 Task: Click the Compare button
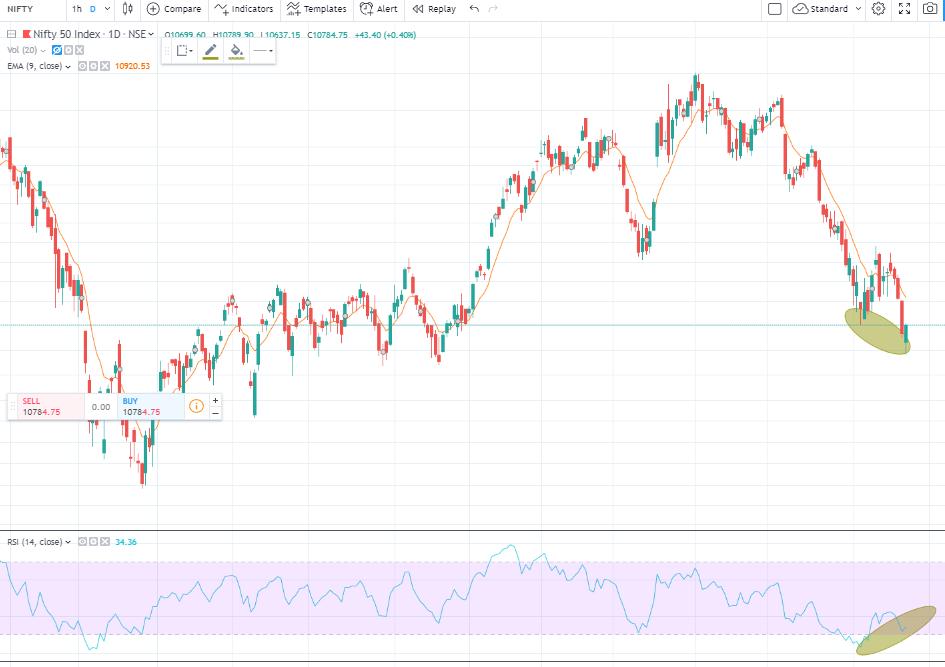pyautogui.click(x=174, y=8)
